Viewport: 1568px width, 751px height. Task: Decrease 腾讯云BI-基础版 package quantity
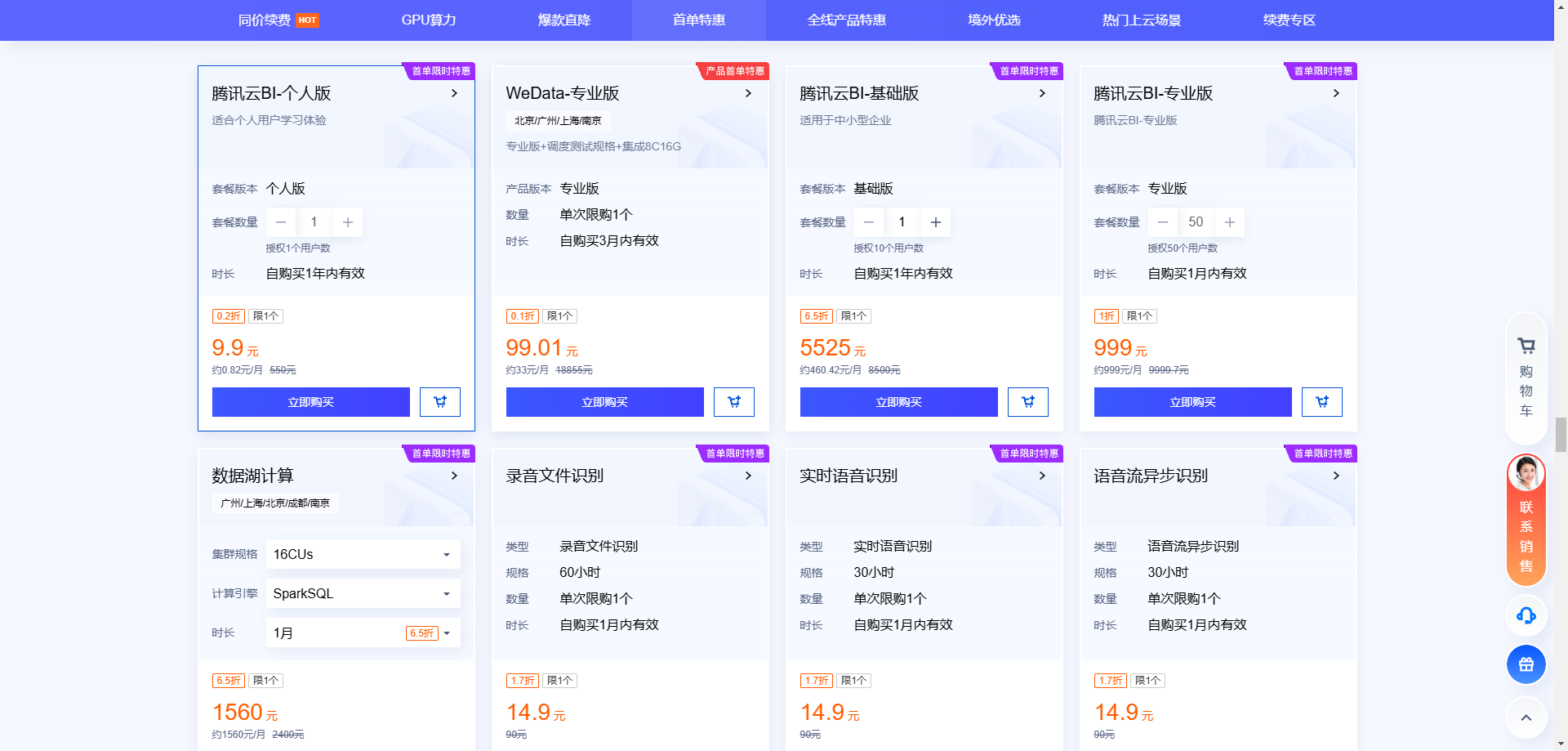[869, 222]
